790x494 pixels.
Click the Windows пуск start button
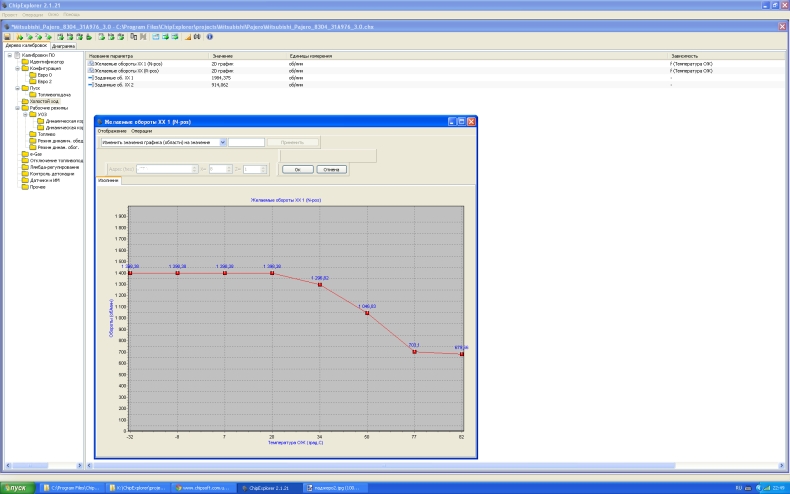click(16, 487)
